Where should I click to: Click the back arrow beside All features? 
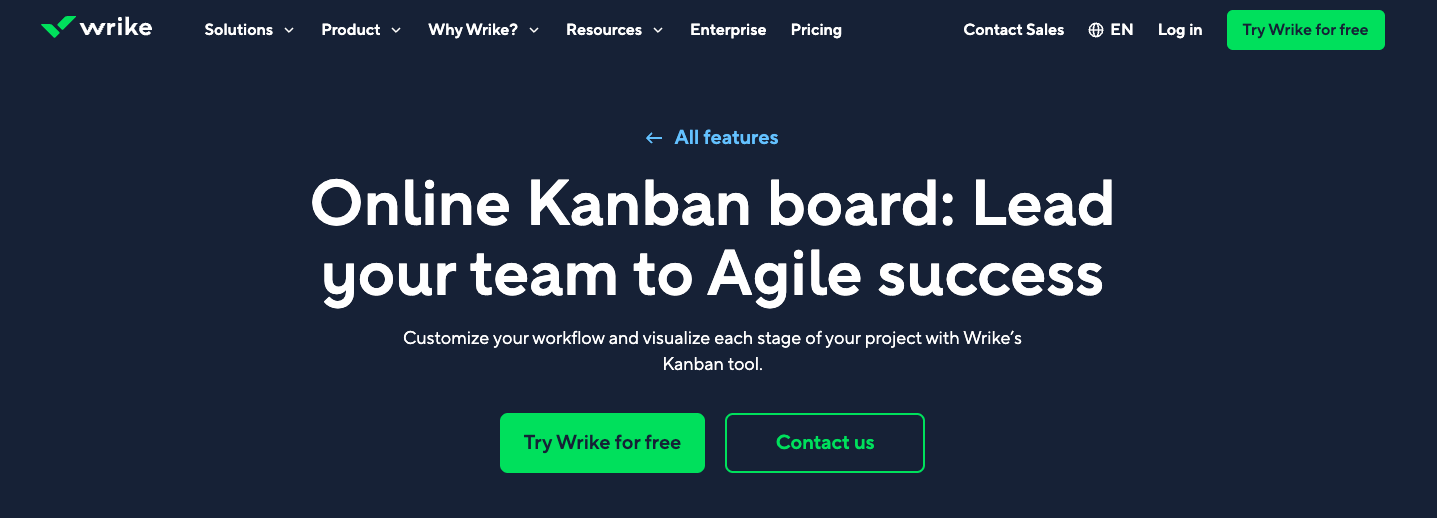[654, 138]
